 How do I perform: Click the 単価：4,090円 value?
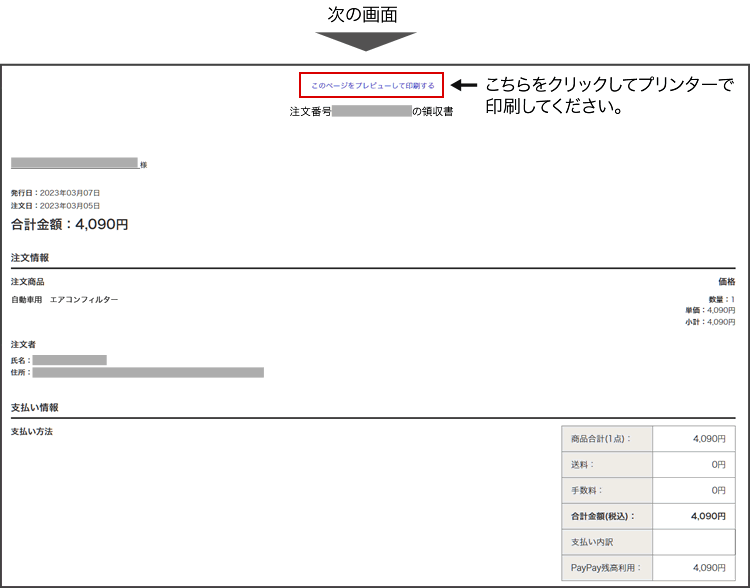click(710, 310)
